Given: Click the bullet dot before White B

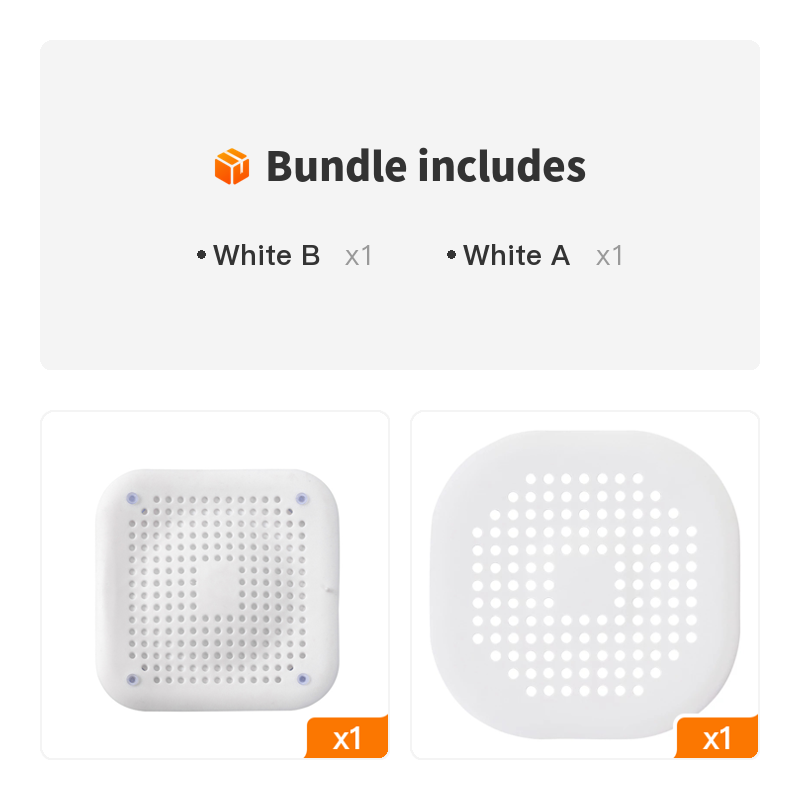Looking at the screenshot, I should tap(202, 255).
